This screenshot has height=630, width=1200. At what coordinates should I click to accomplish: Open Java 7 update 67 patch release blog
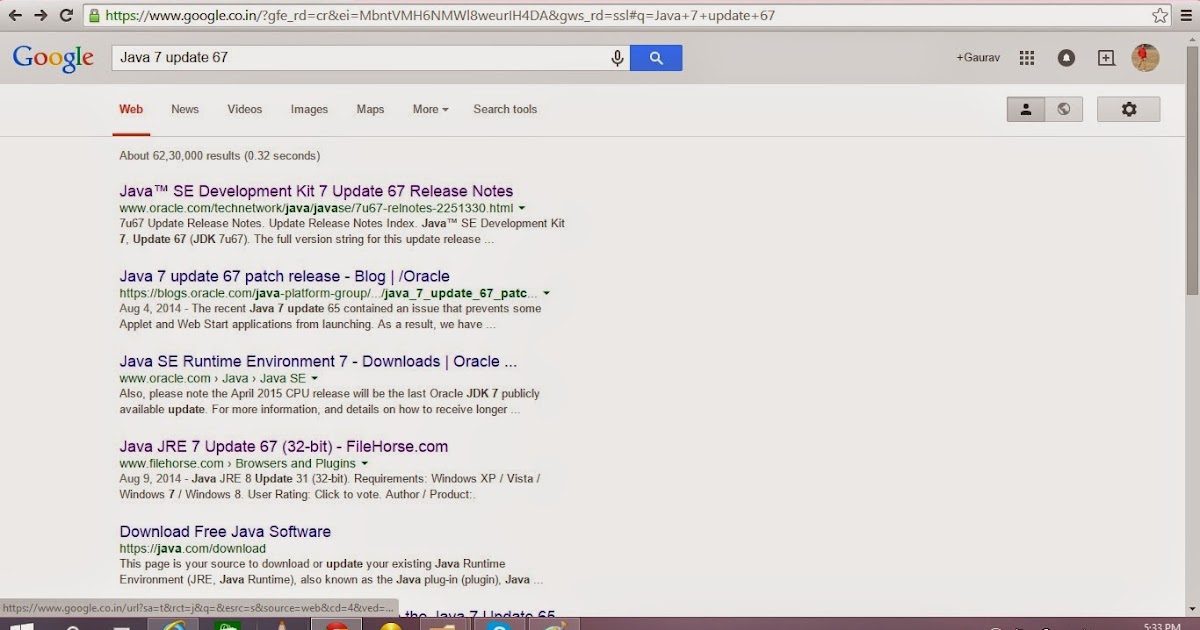tap(284, 276)
